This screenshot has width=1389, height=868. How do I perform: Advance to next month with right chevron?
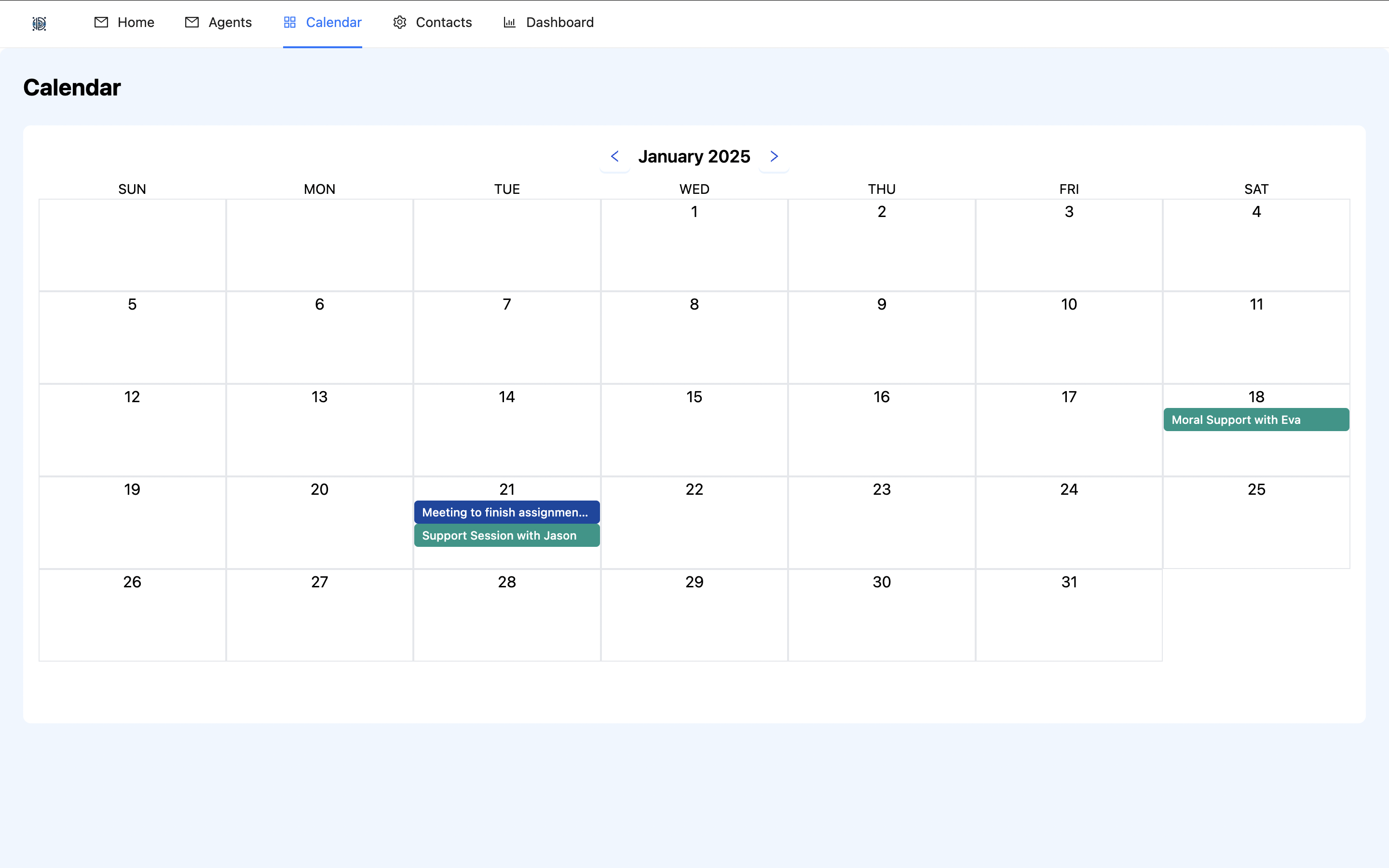coord(774,156)
